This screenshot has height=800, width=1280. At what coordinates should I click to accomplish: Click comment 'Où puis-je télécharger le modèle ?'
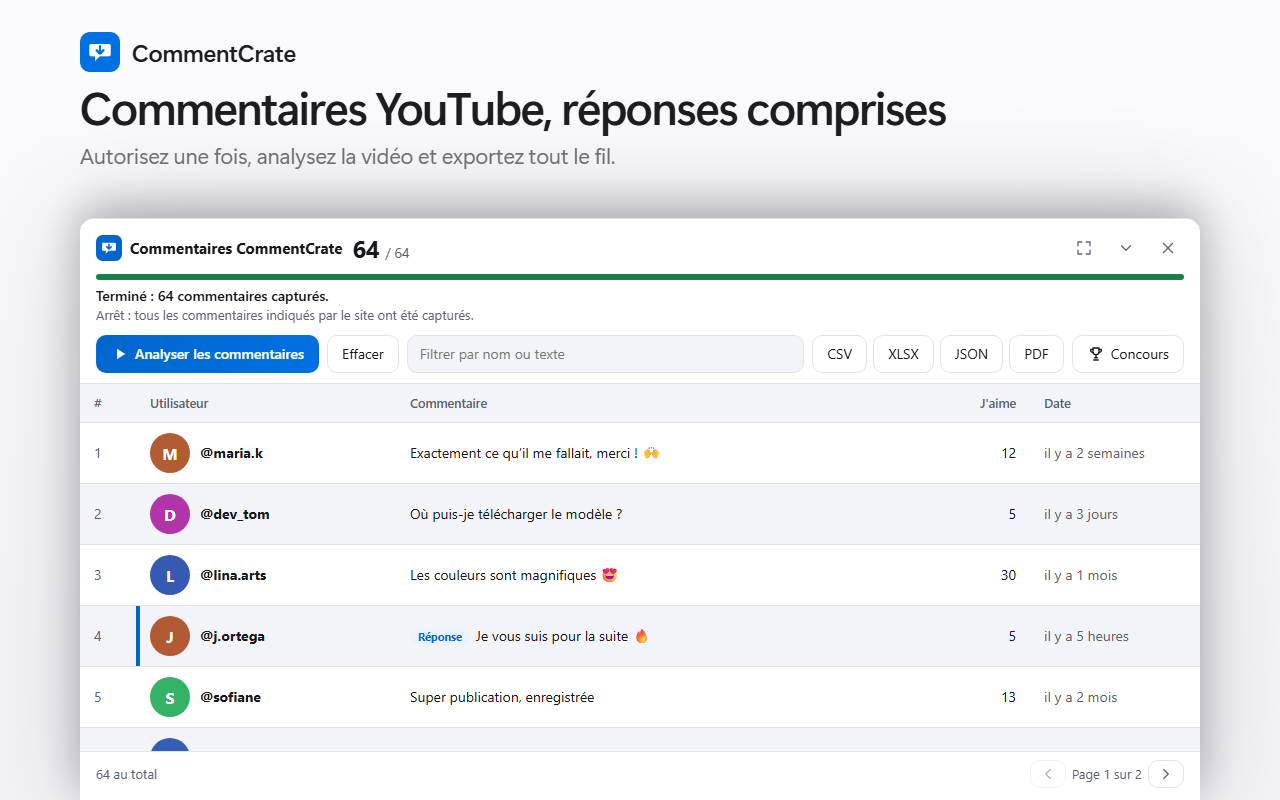coord(516,514)
